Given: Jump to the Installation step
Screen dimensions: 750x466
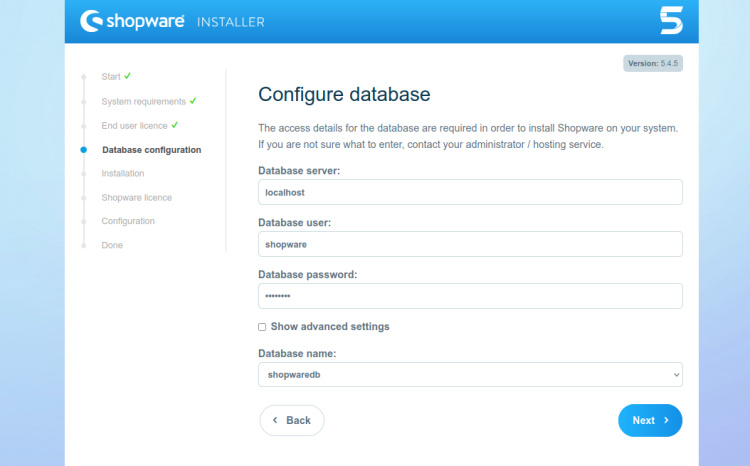Looking at the screenshot, I should click(x=123, y=173).
